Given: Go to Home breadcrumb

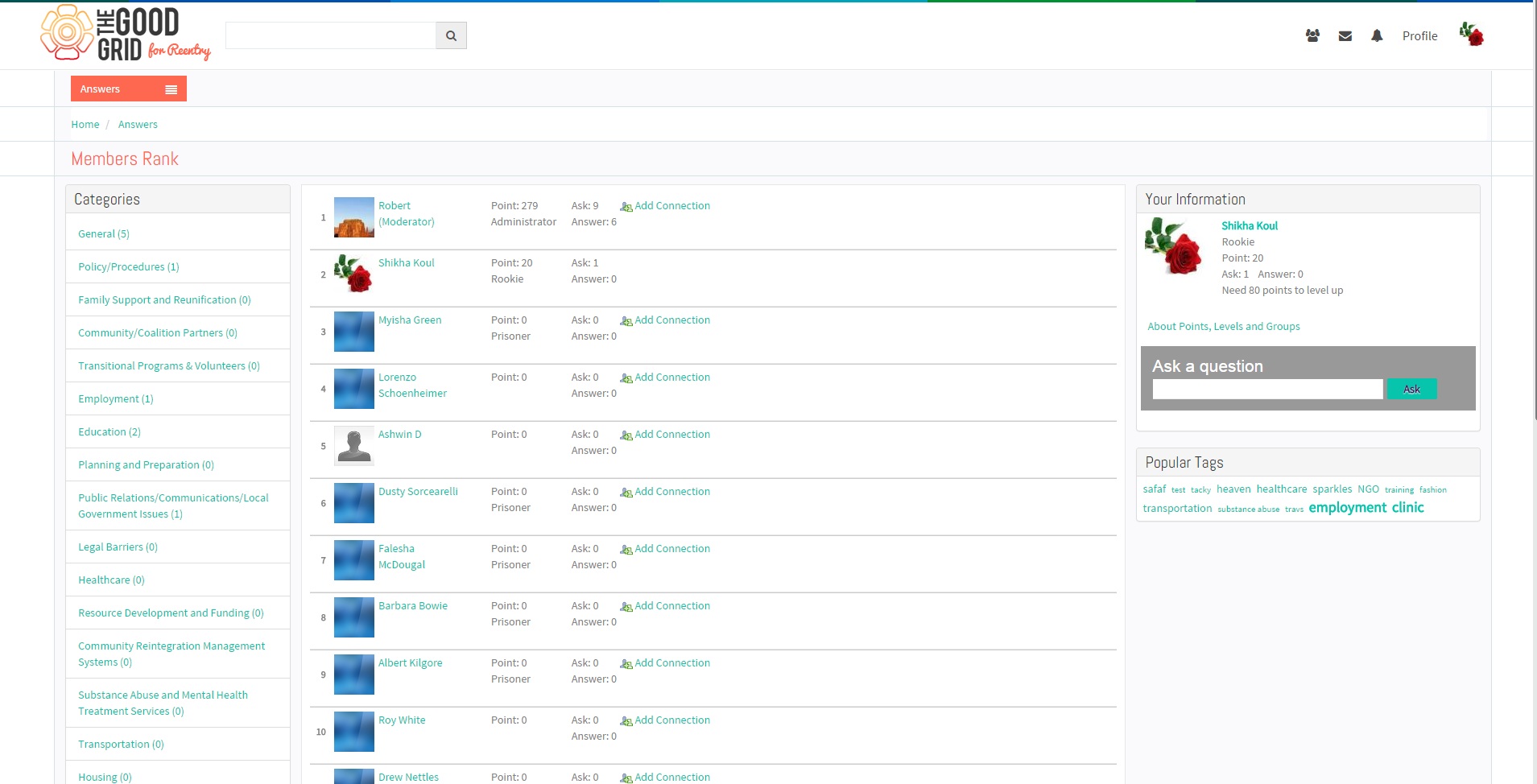Looking at the screenshot, I should point(85,125).
